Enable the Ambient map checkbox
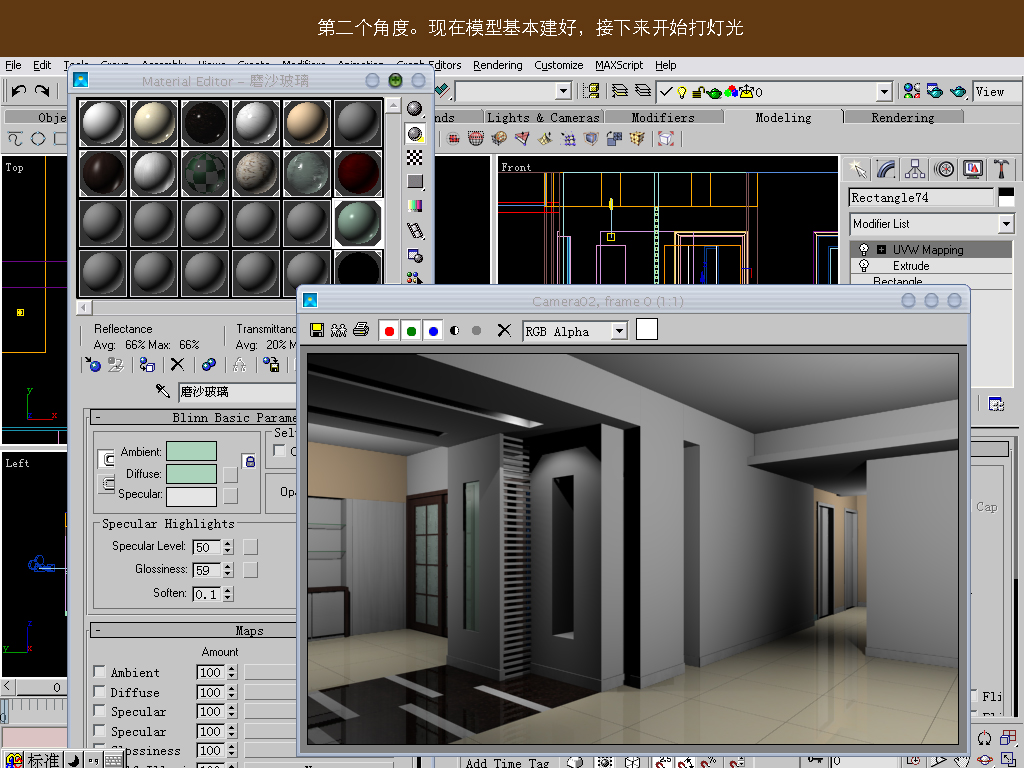The image size is (1024, 768). pos(99,671)
